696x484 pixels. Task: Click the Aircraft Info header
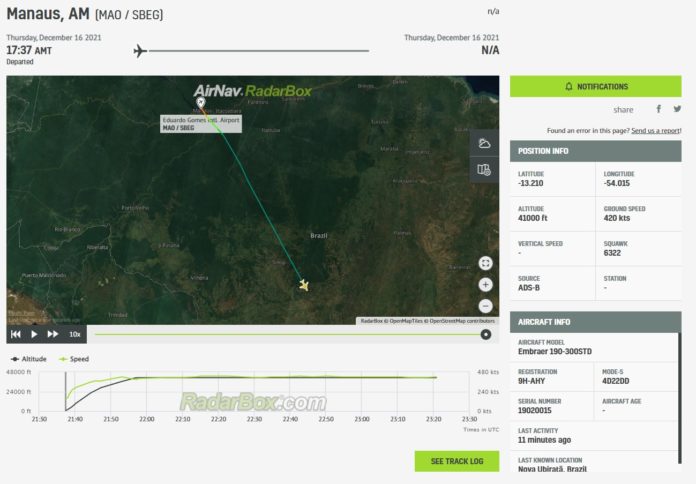pyautogui.click(x=595, y=322)
